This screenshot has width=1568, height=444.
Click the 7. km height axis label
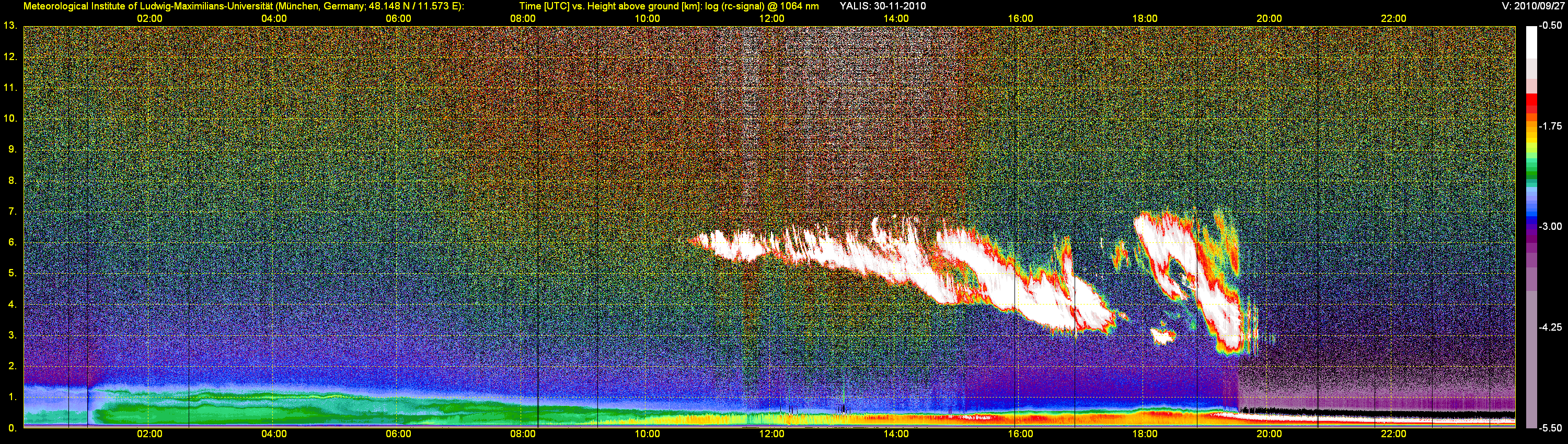(12, 211)
